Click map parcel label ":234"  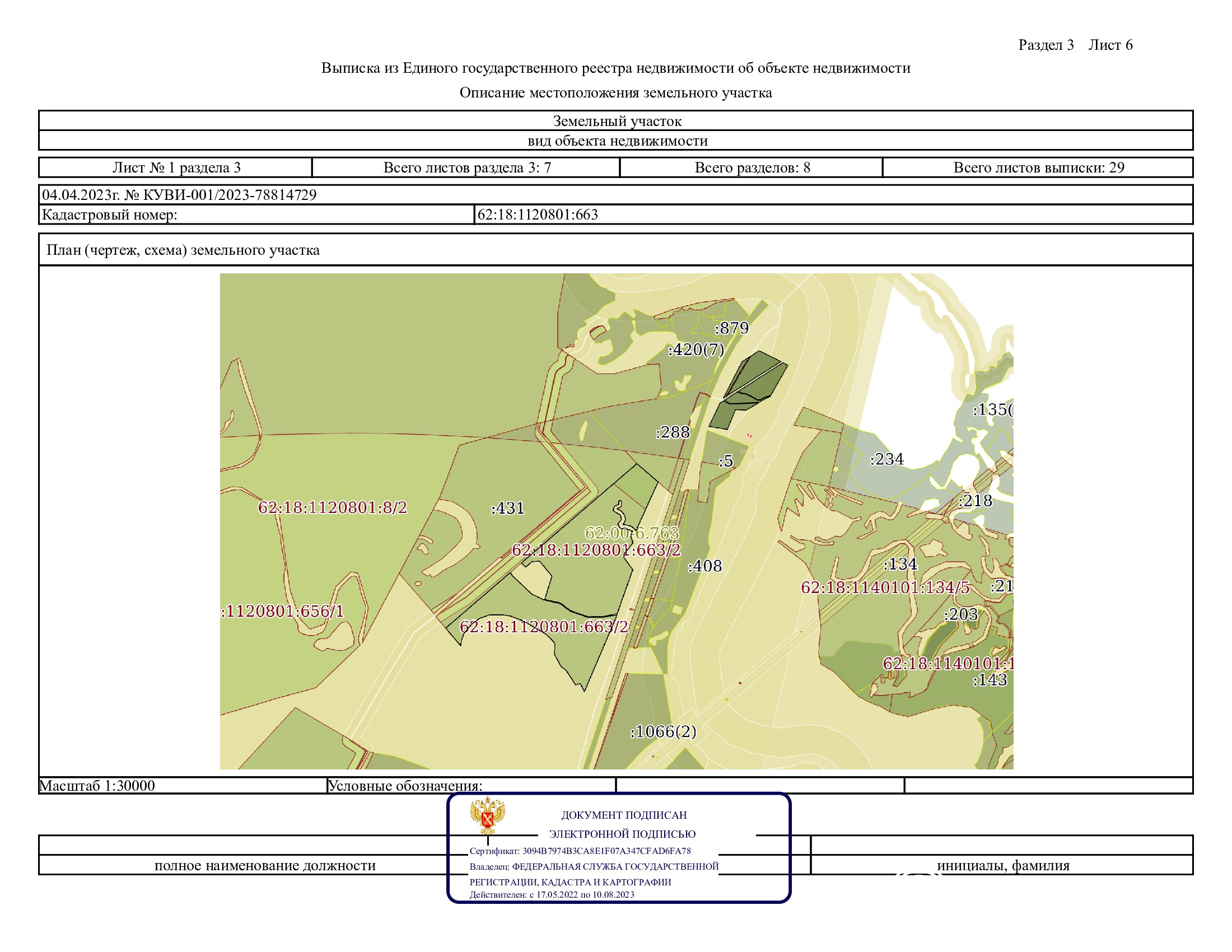pos(886,460)
